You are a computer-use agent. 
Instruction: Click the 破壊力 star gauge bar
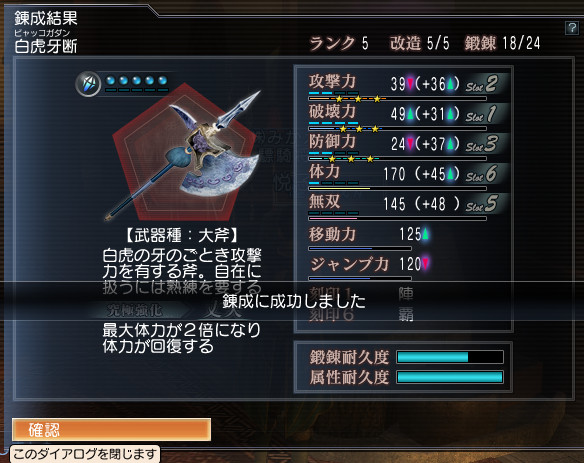pyautogui.click(x=397, y=129)
